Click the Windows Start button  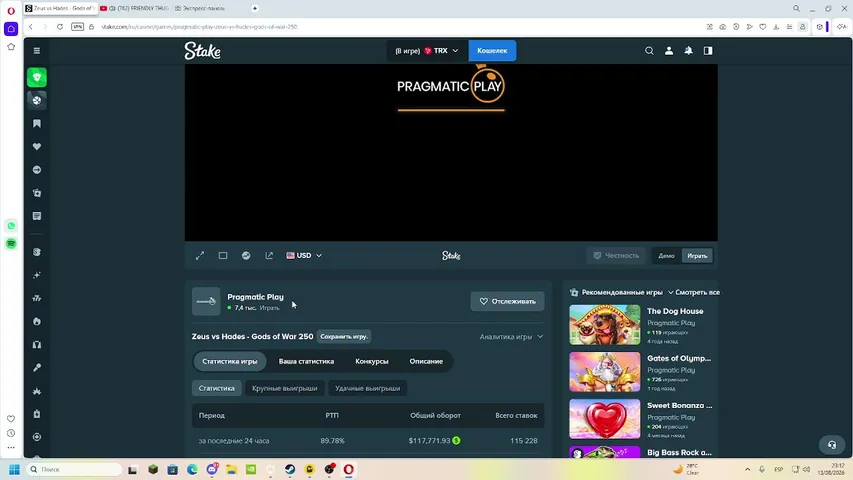coord(14,469)
